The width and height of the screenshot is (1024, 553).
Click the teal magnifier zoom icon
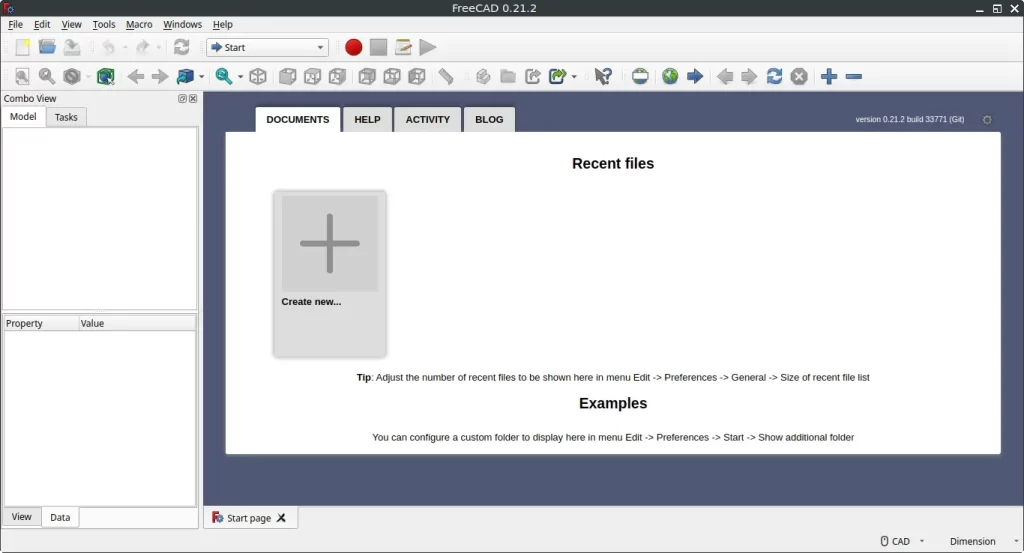224,76
